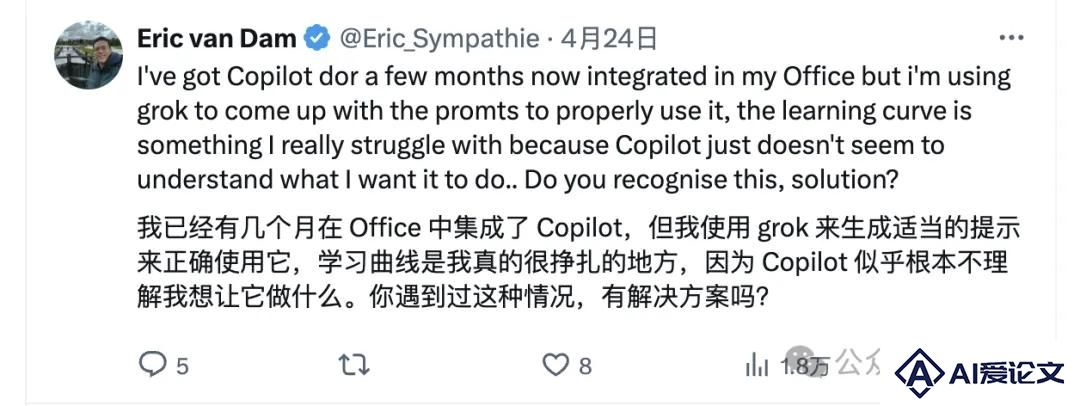This screenshot has width=1080, height=406.
Task: Open the three-dot more options menu
Action: [1012, 39]
